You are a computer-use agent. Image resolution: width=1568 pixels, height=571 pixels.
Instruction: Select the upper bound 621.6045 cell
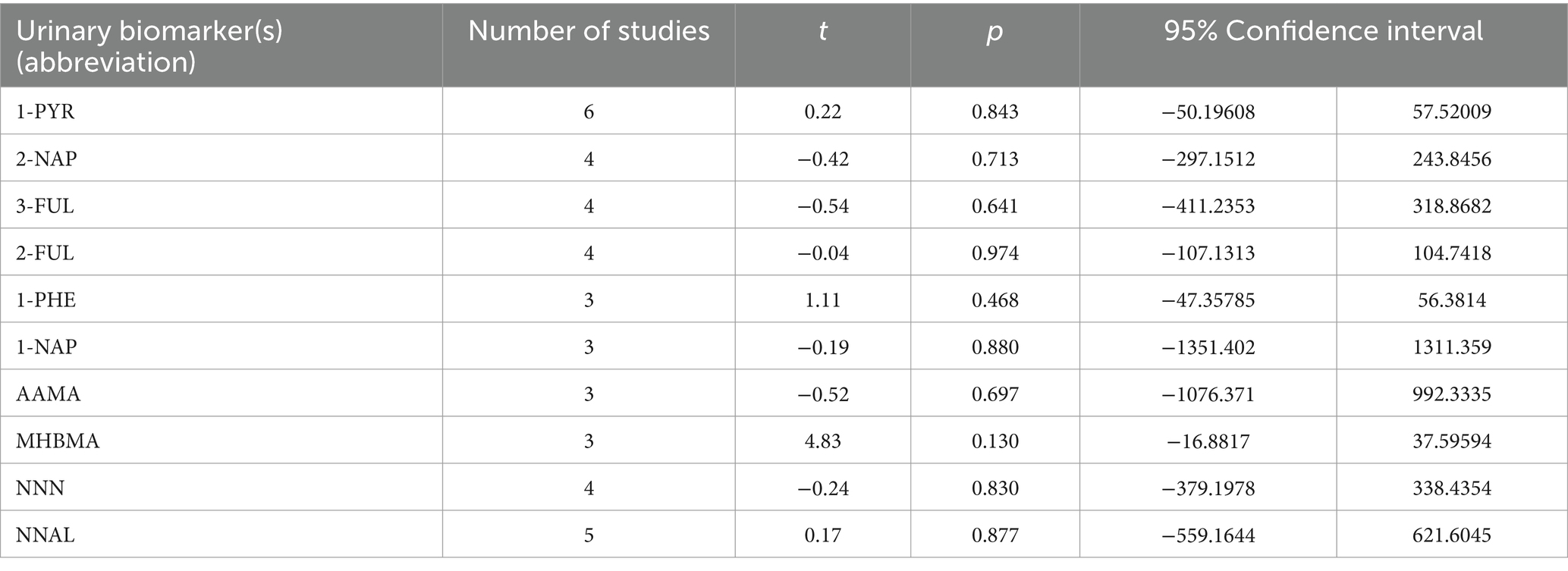[1452, 535]
